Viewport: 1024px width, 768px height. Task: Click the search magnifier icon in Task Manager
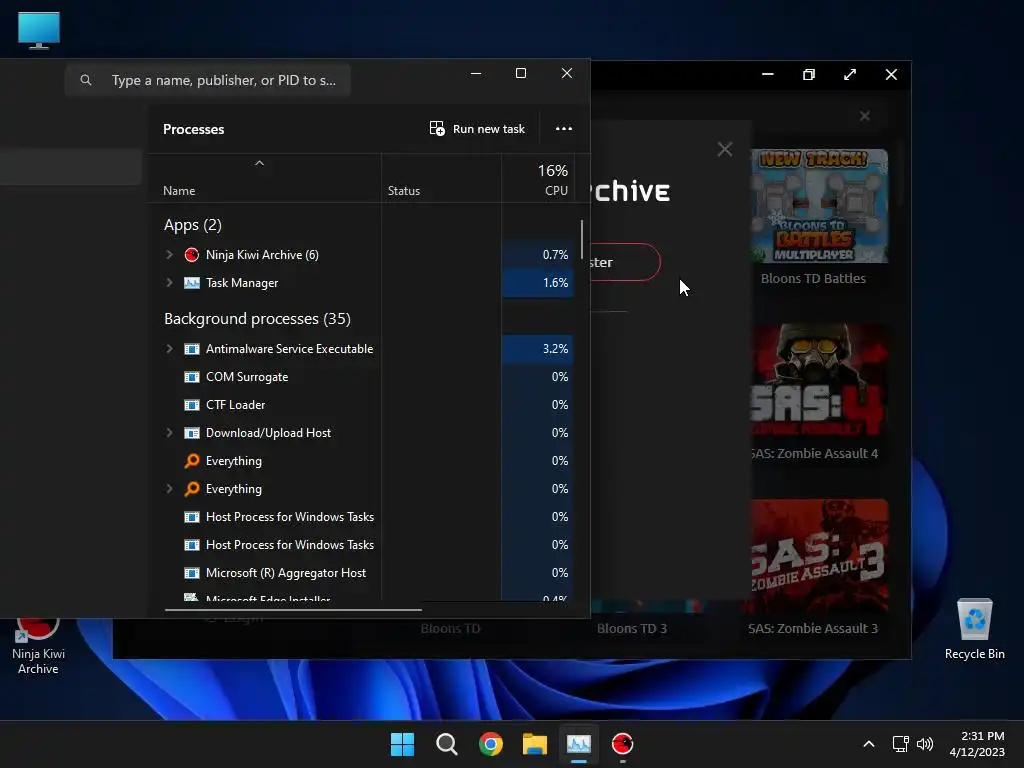[86, 80]
